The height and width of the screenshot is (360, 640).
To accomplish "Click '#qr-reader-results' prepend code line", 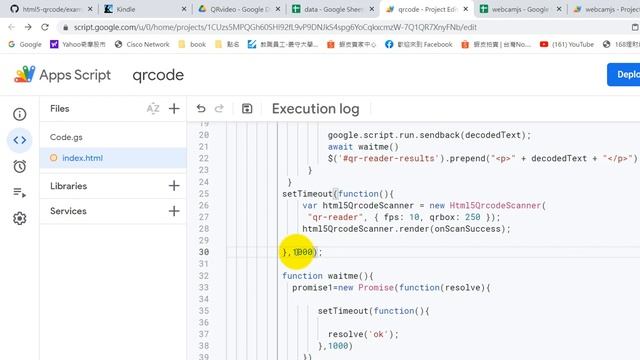I will pos(482,158).
